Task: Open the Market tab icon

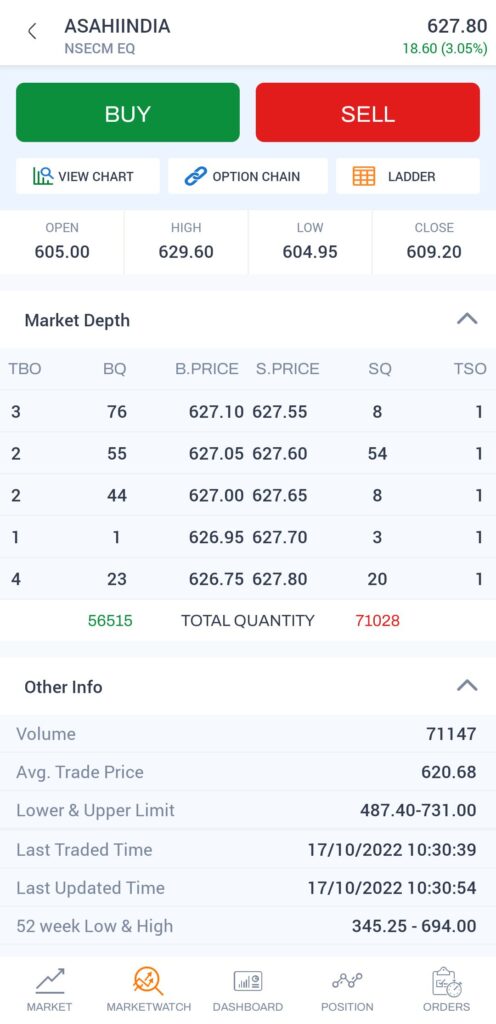Action: point(50,981)
